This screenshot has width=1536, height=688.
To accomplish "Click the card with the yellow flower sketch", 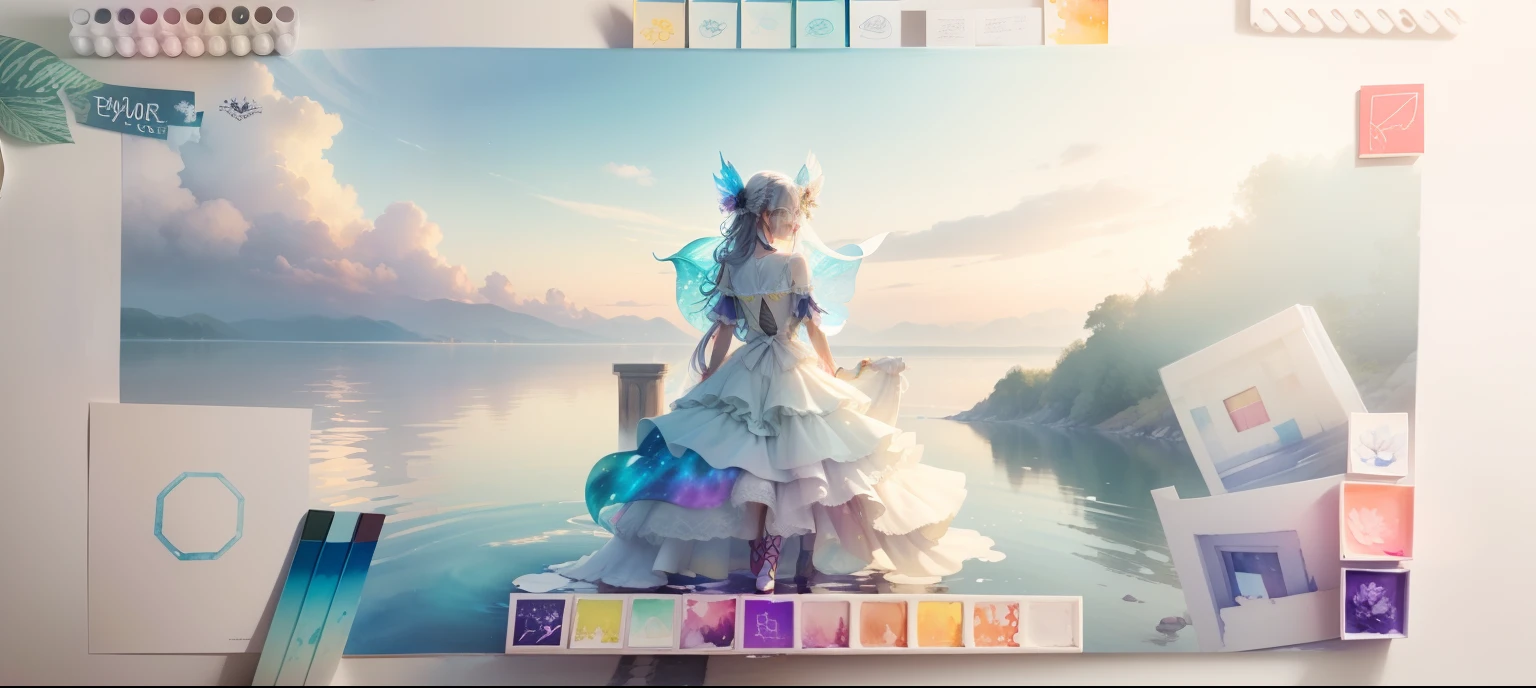I will [x=659, y=25].
